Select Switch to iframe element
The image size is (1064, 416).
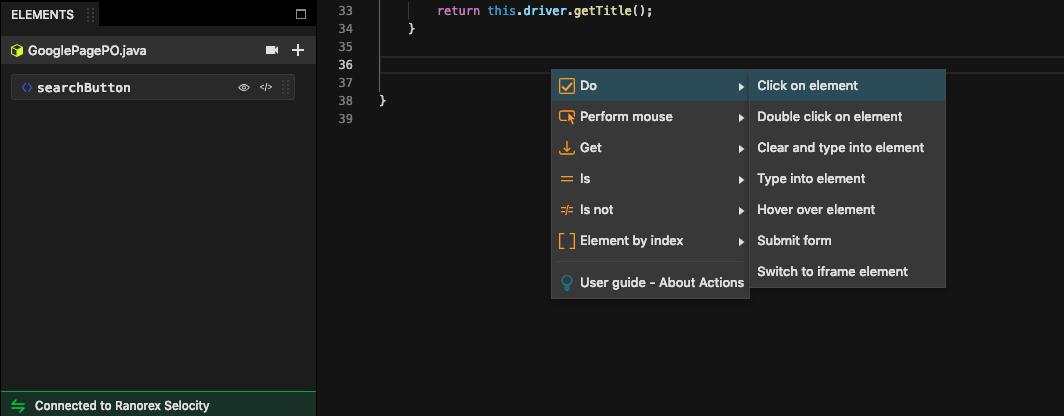(847, 271)
